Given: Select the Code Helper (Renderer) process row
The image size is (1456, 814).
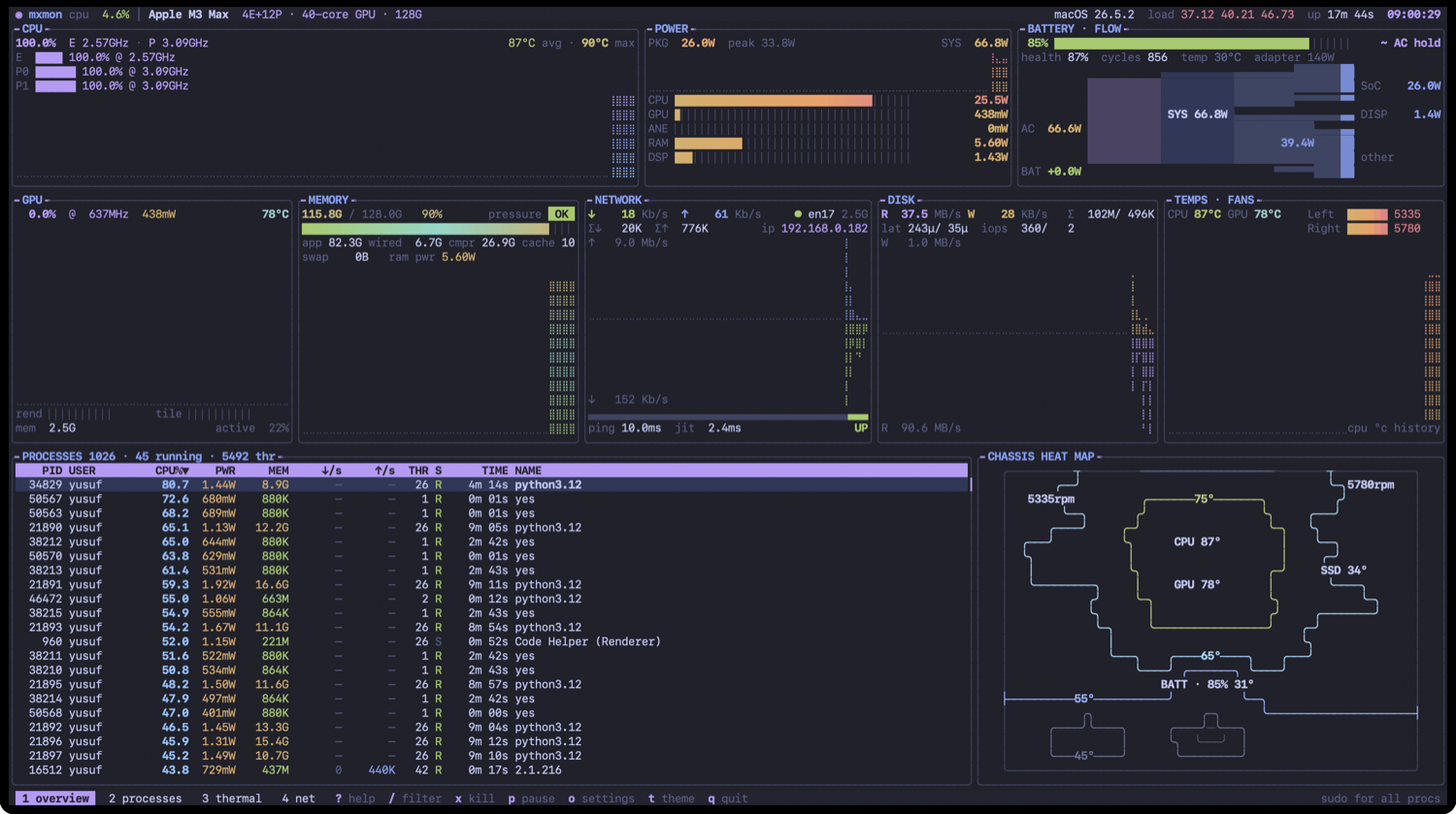Looking at the screenshot, I should [492, 641].
